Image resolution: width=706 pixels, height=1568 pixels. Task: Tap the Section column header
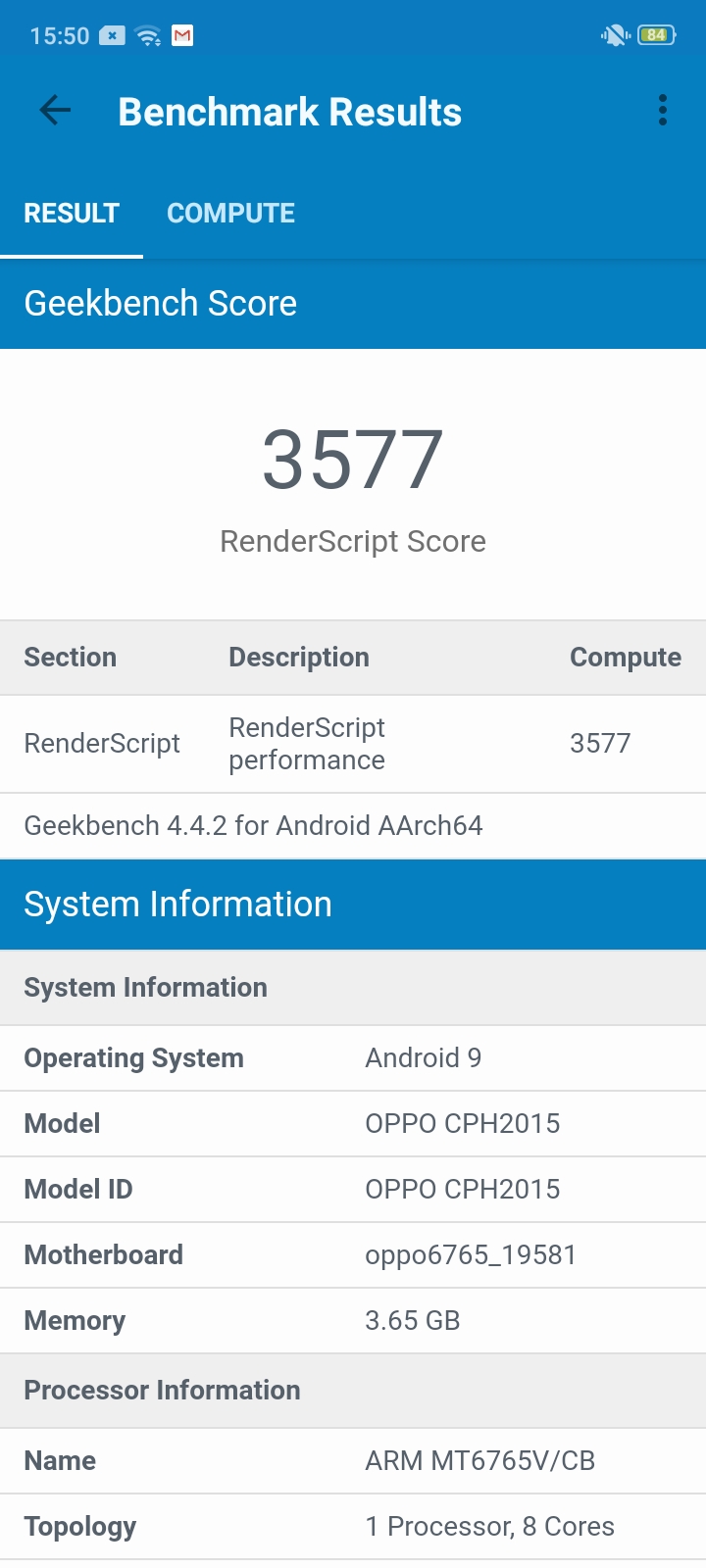click(x=71, y=658)
